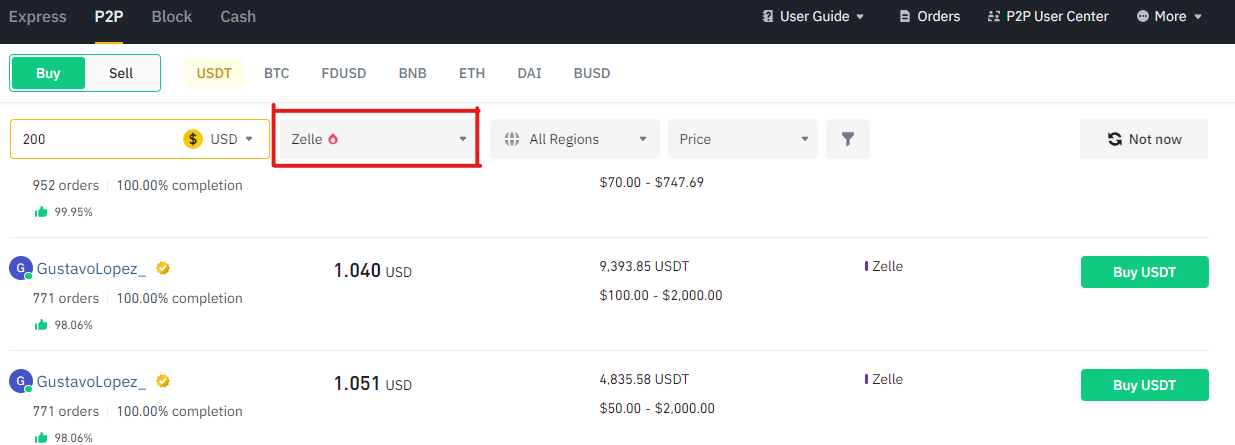Switch to the Express tab

point(38,17)
